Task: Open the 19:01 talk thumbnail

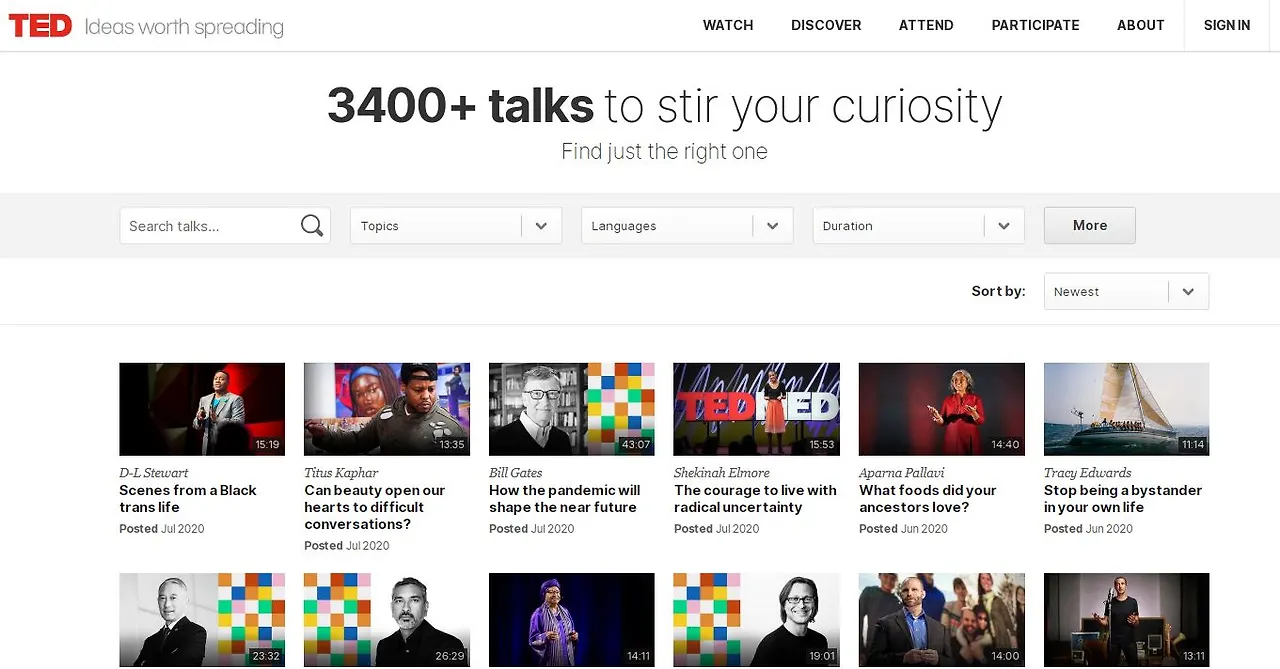Action: (757, 620)
